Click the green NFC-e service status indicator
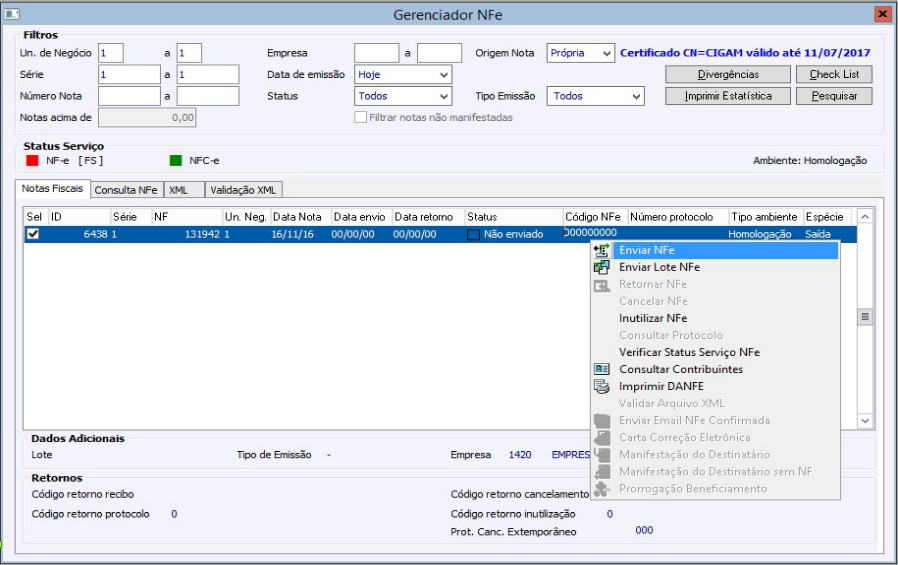 point(175,160)
